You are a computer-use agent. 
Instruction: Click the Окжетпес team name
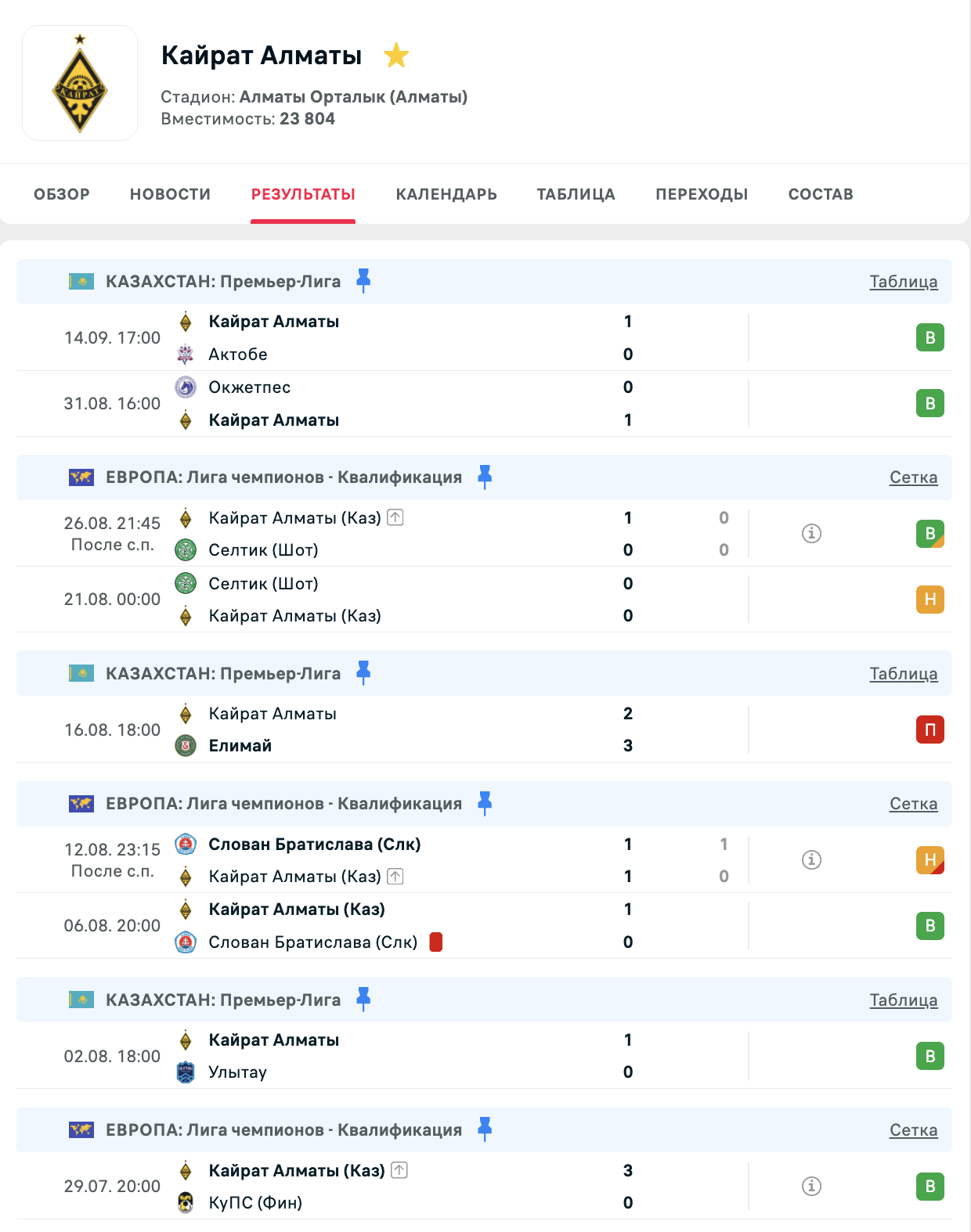[x=249, y=387]
